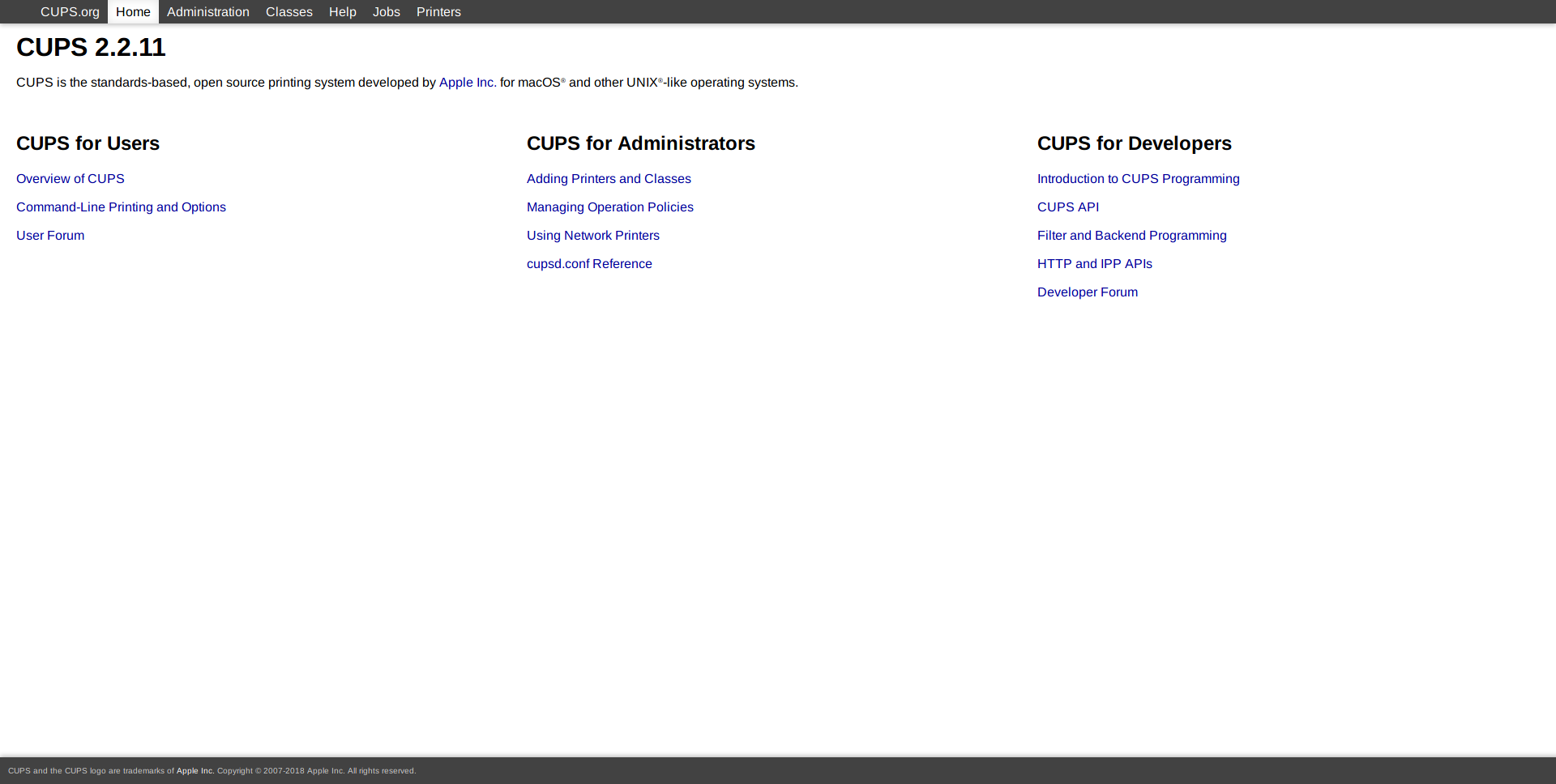Click the CUPS API link

(1067, 207)
